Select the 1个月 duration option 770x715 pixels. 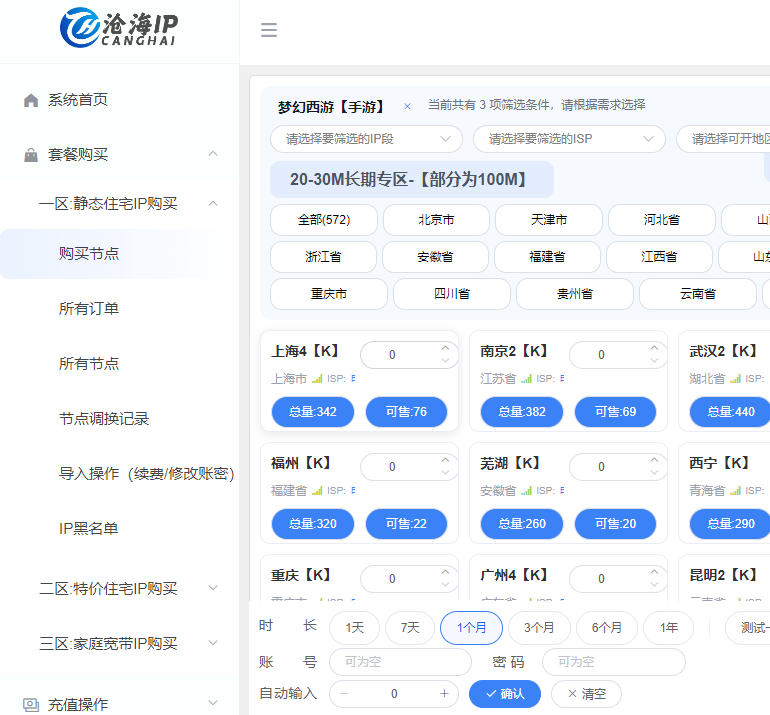tap(471, 628)
